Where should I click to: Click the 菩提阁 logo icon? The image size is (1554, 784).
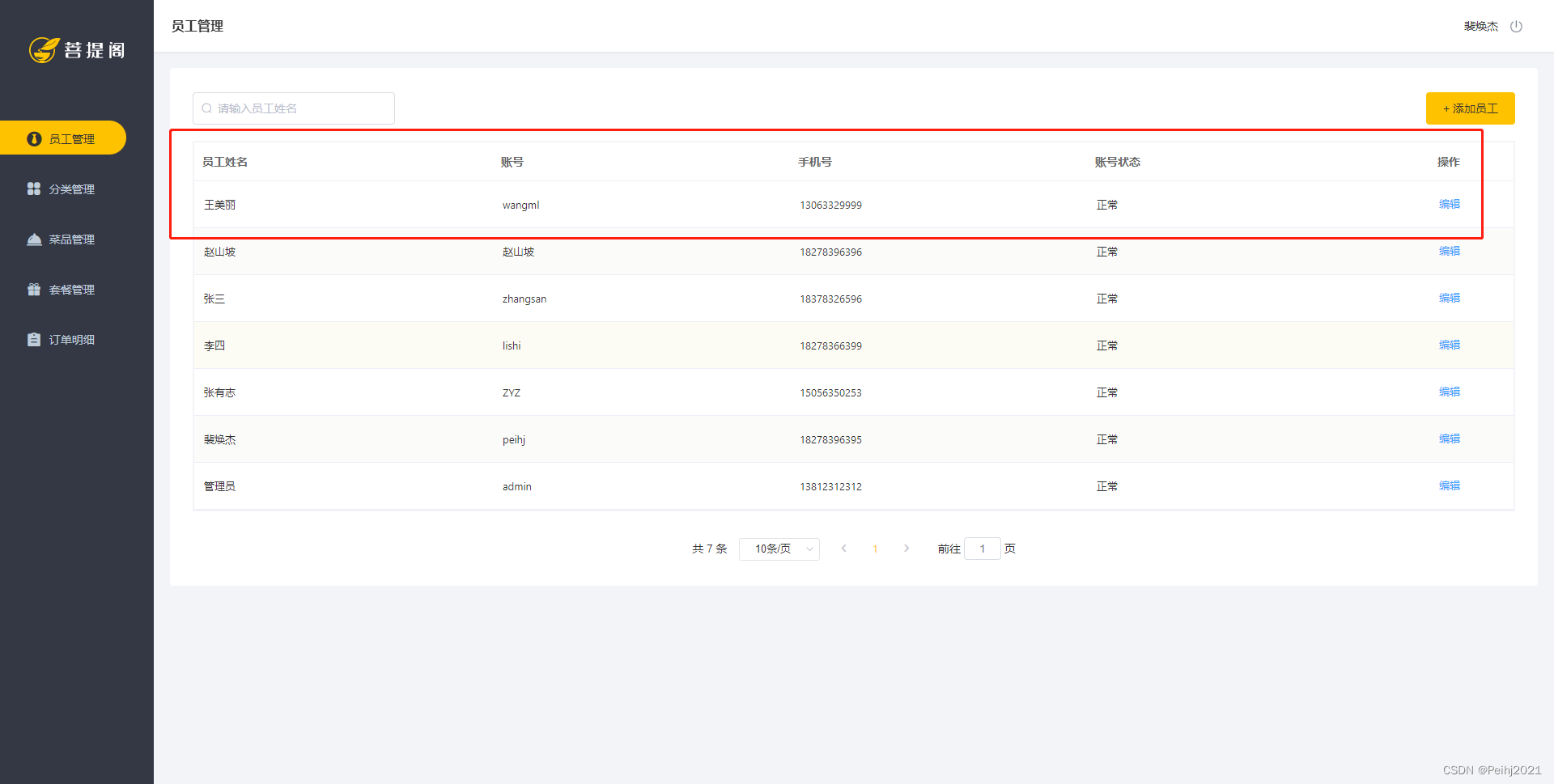44,50
